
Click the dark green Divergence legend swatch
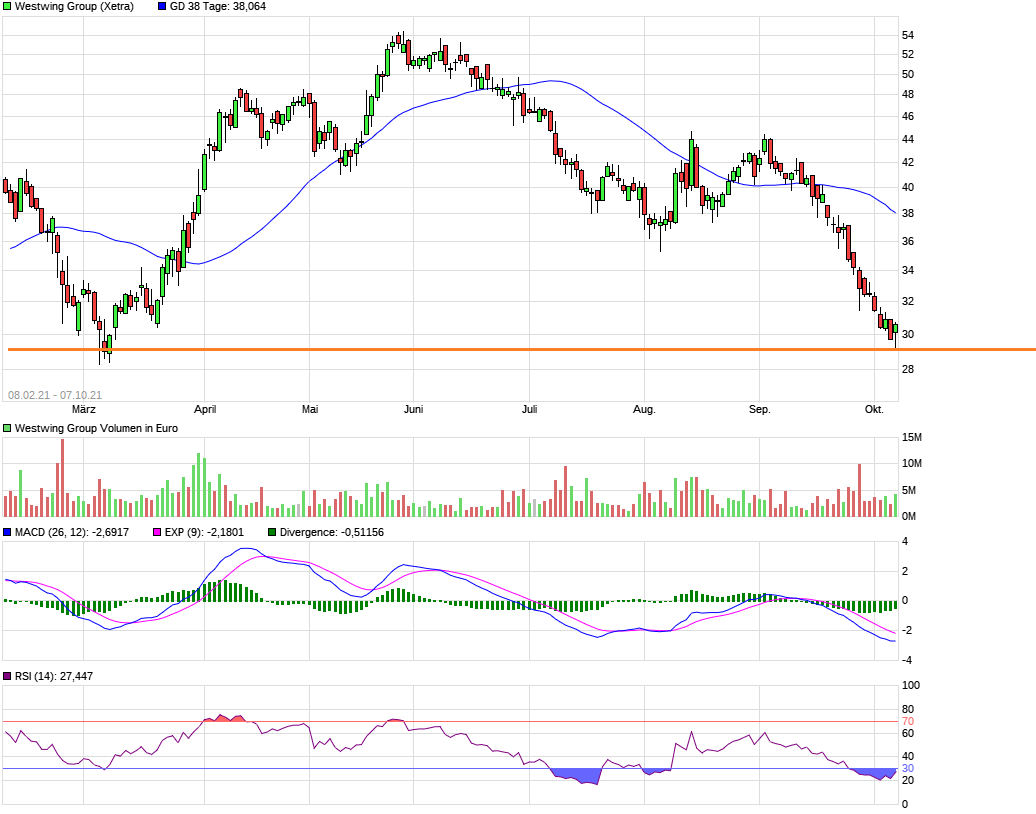[272, 532]
